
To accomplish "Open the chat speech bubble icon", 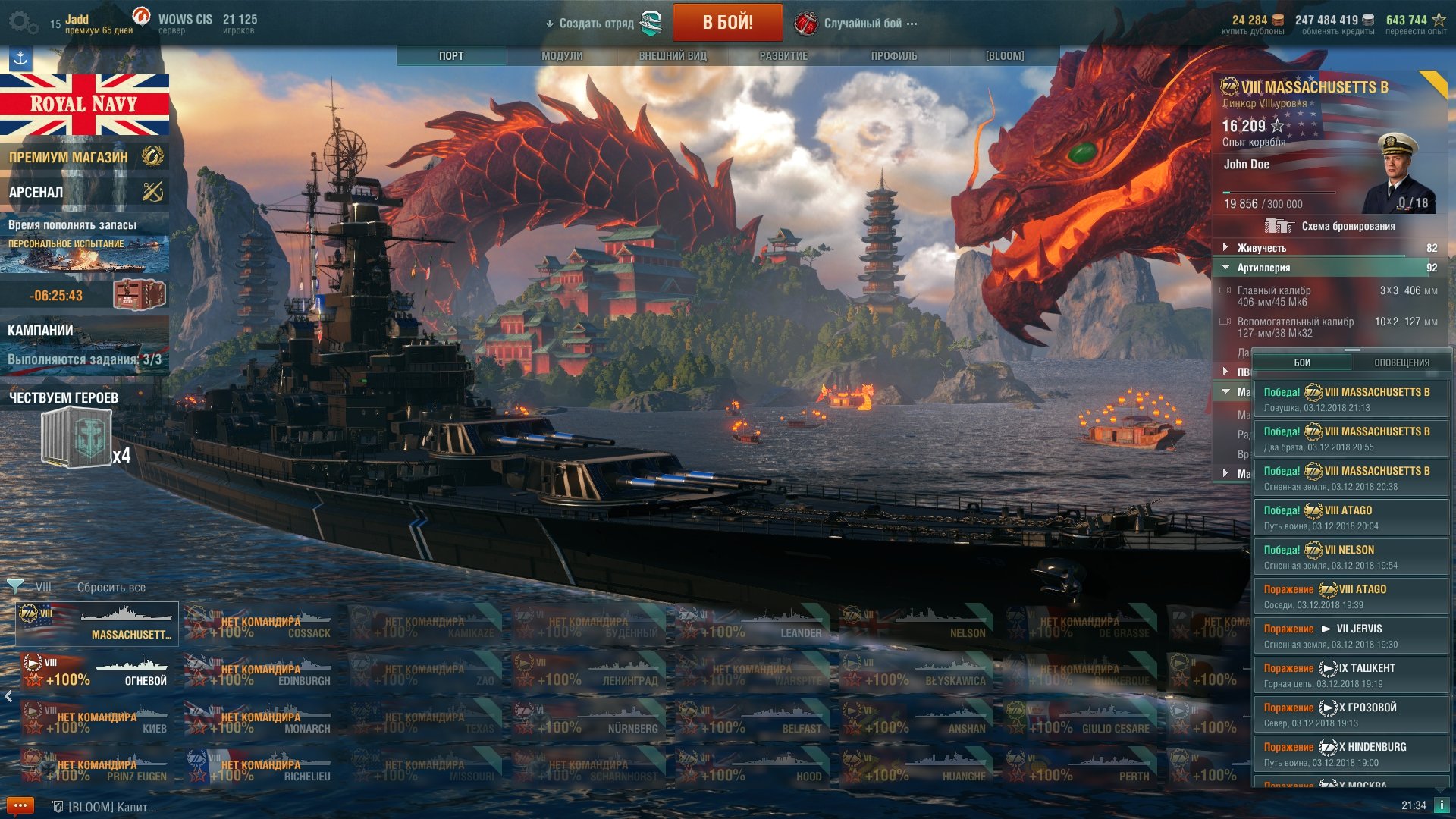I will pos(20,806).
